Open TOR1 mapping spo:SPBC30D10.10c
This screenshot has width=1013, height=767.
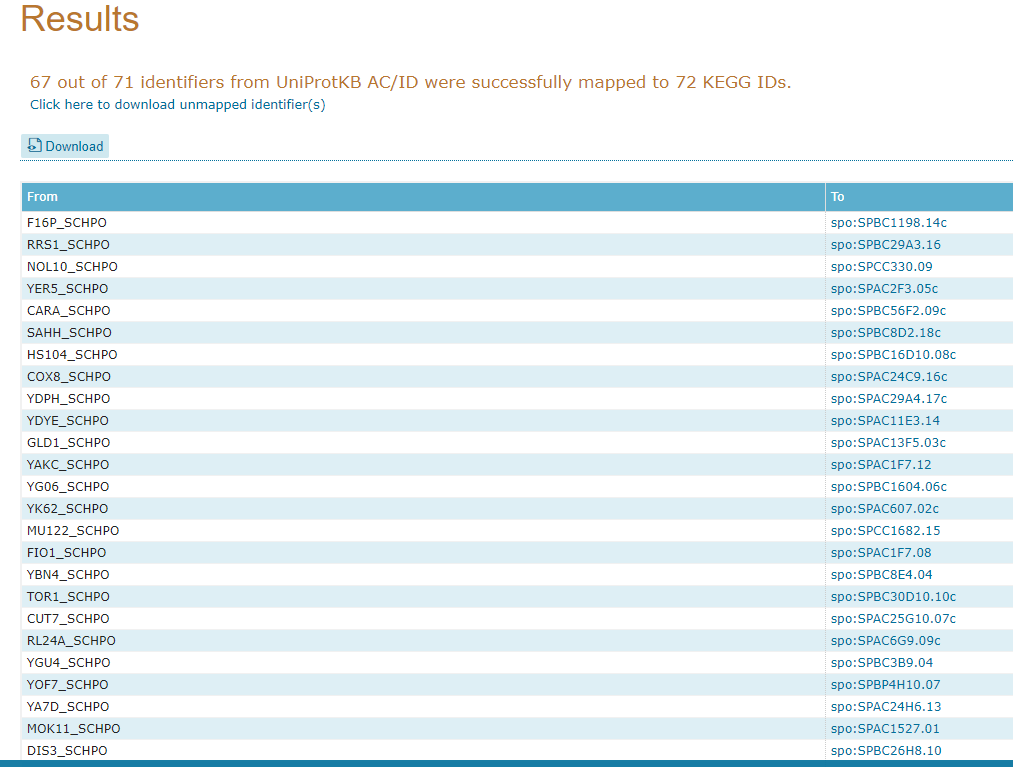point(893,597)
